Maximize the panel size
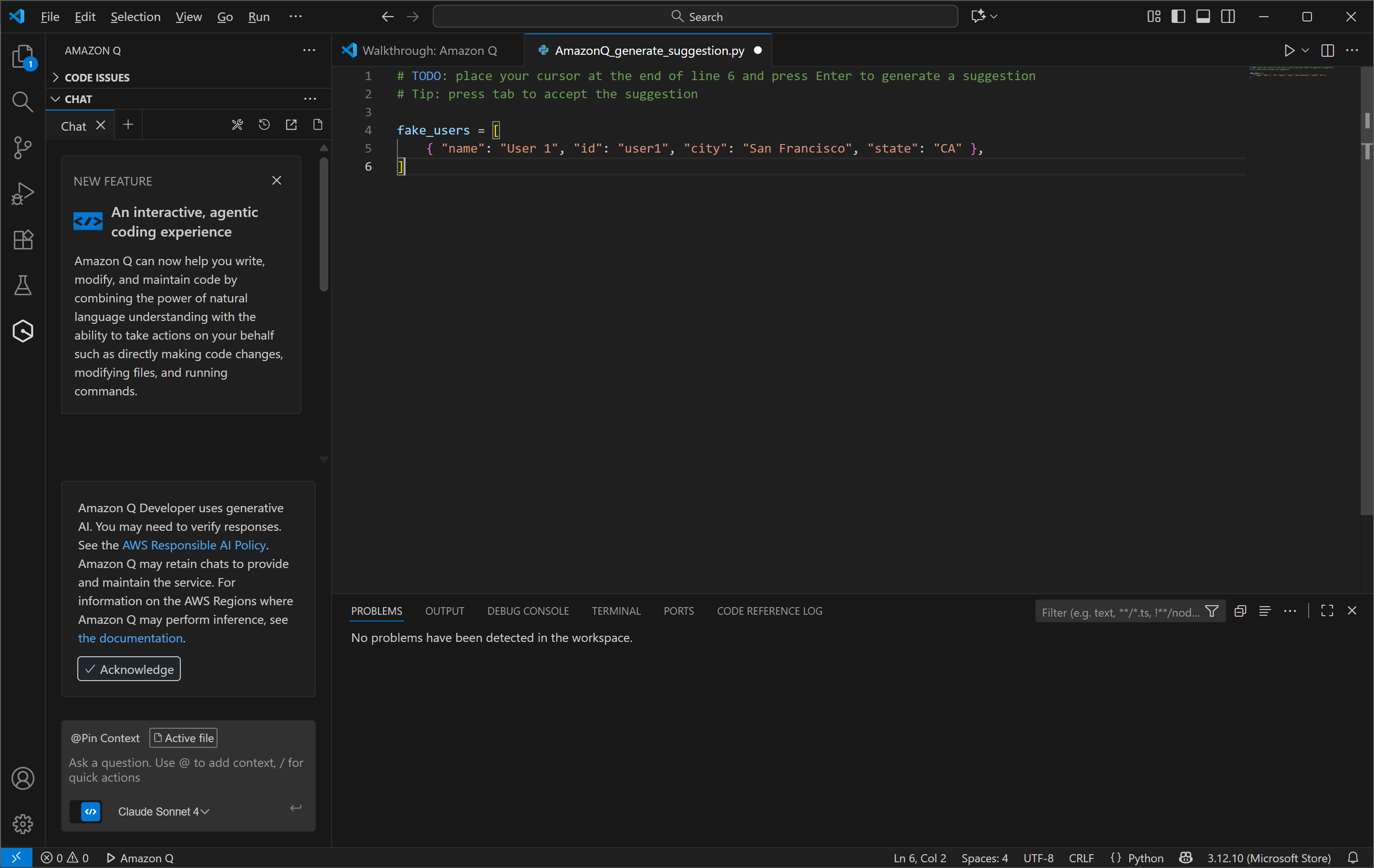Image resolution: width=1374 pixels, height=868 pixels. [1327, 611]
